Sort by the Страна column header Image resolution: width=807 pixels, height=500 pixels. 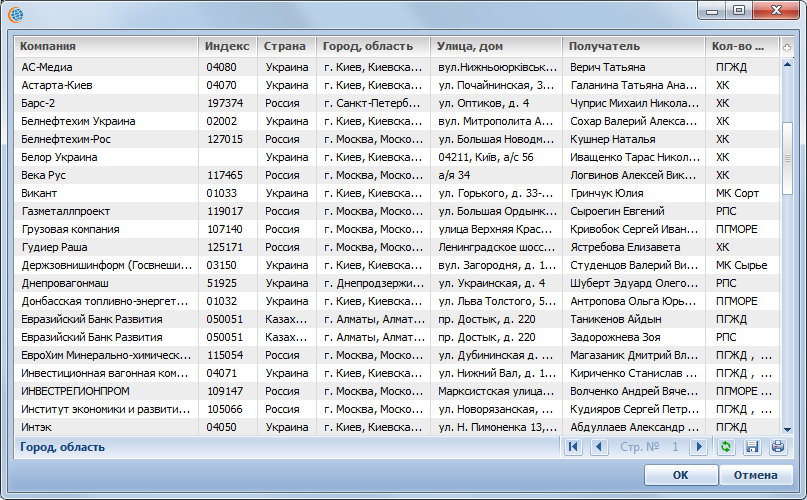[x=287, y=46]
